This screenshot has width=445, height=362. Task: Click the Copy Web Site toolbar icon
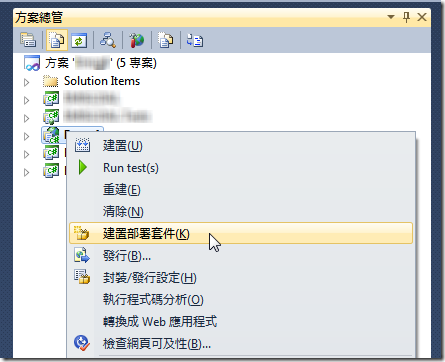click(x=166, y=40)
